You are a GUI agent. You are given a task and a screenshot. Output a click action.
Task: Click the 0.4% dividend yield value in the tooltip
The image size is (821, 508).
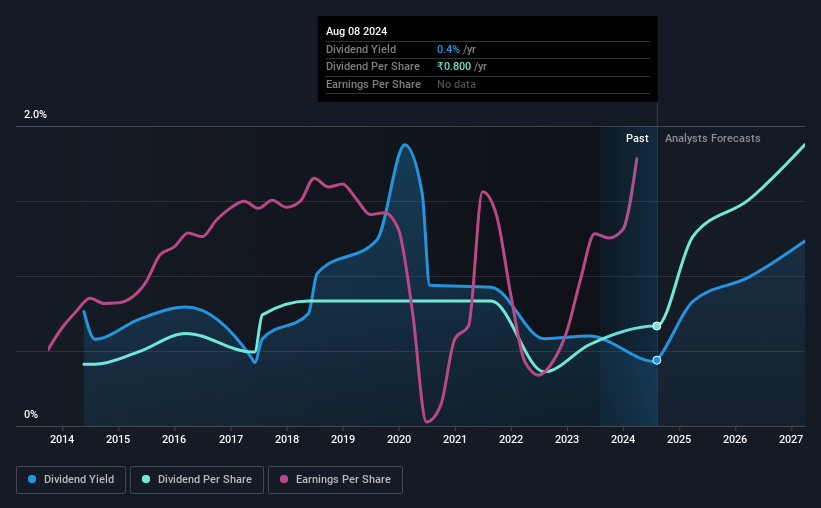[x=448, y=49]
